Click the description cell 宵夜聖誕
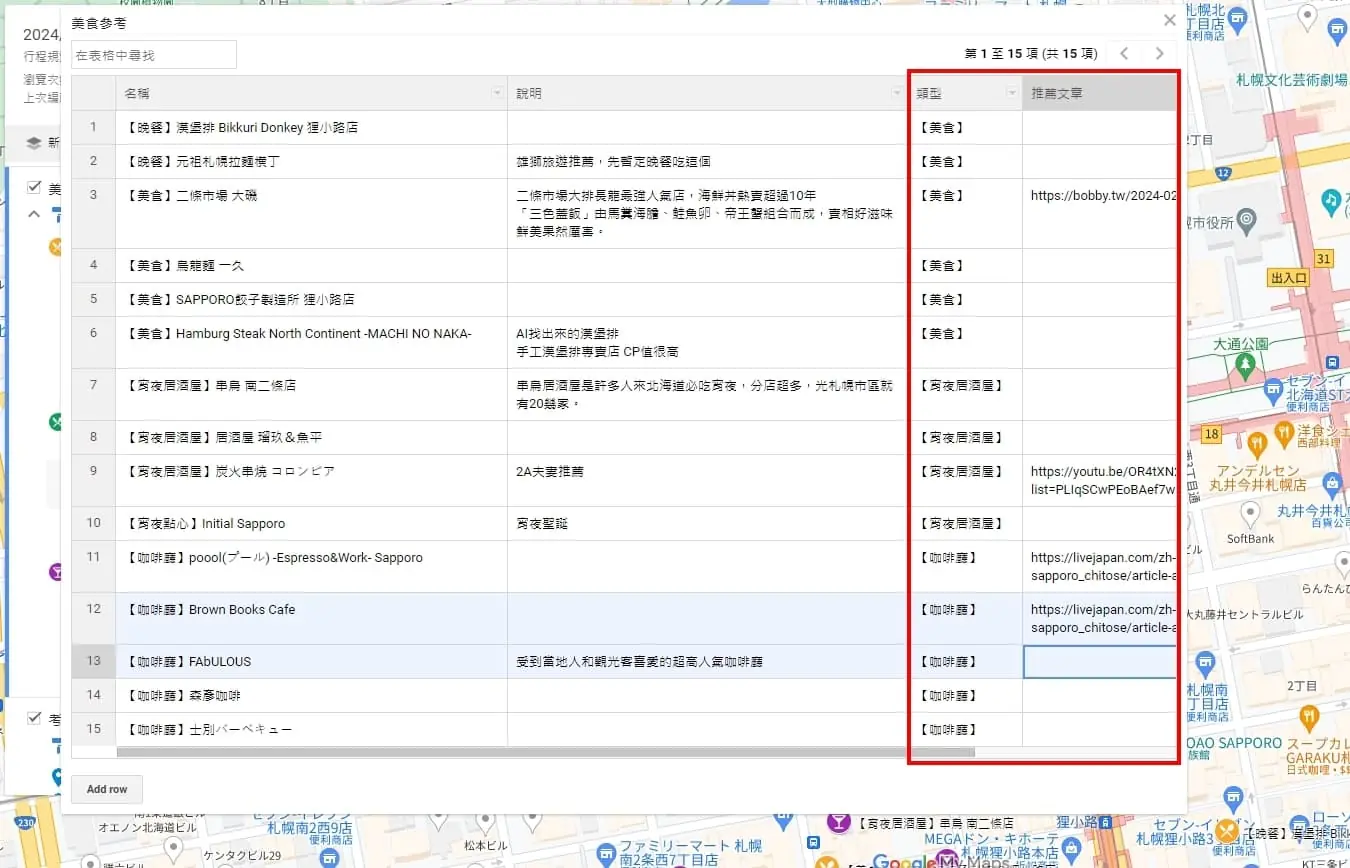 tap(707, 523)
